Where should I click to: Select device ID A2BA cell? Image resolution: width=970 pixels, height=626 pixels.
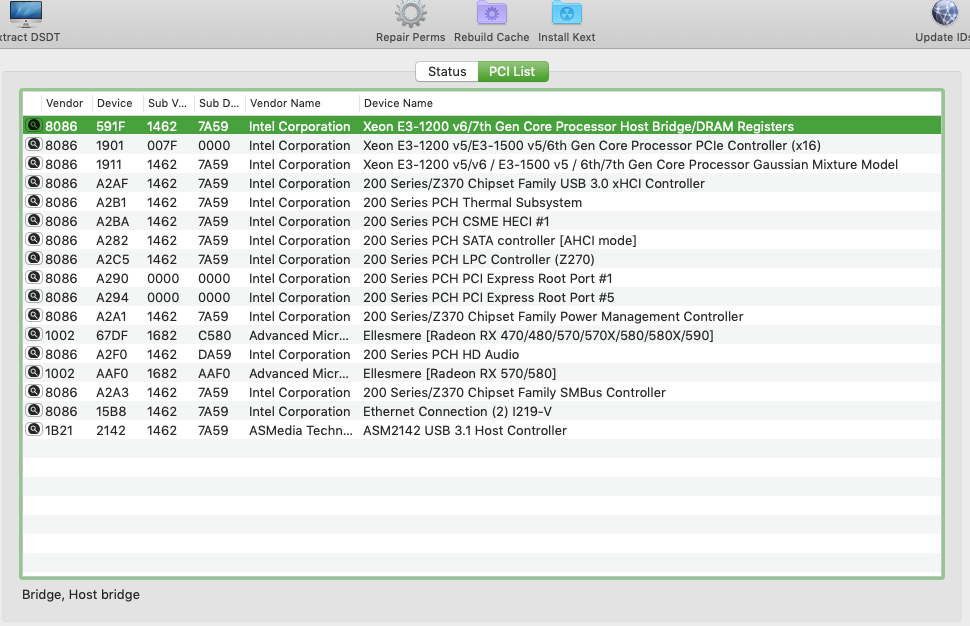(113, 221)
